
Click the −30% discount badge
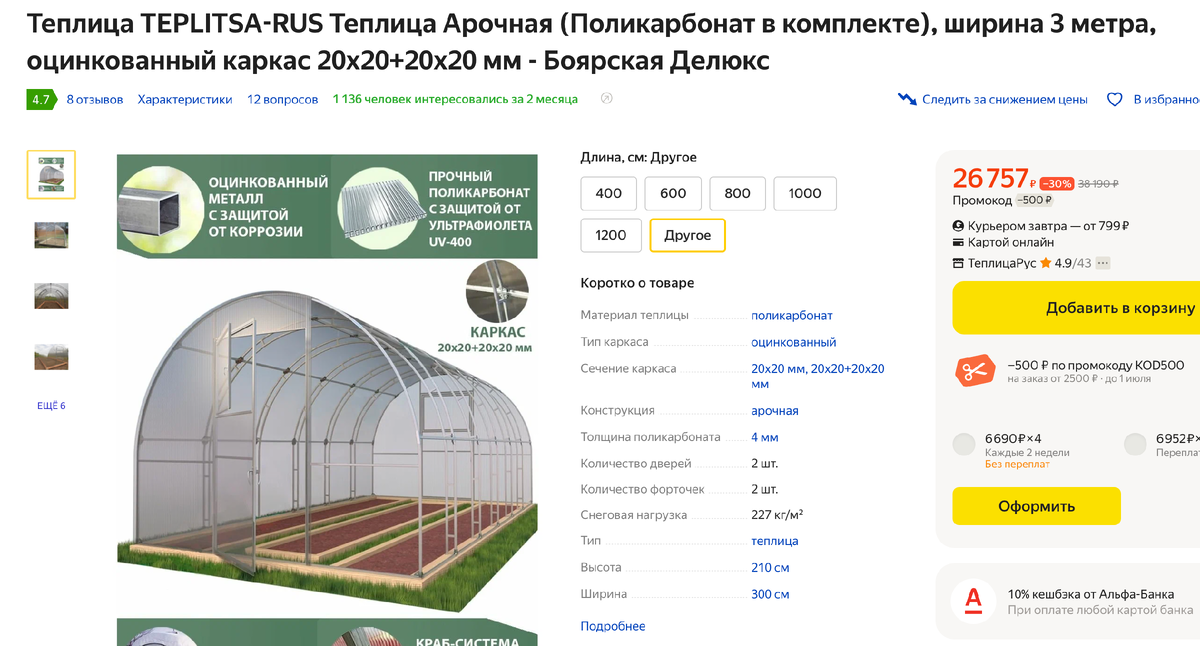[1057, 184]
